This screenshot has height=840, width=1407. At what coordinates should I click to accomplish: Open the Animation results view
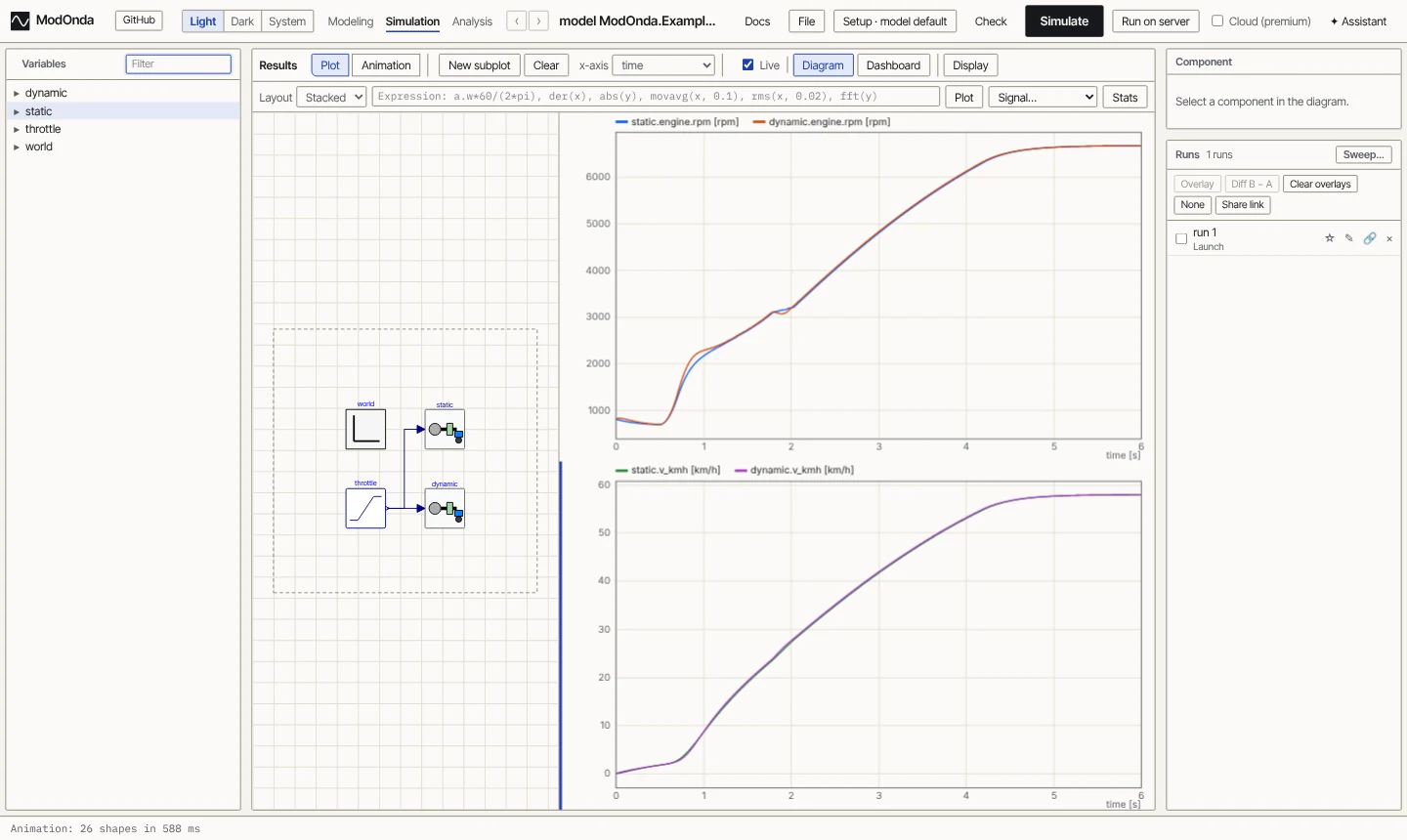pyautogui.click(x=386, y=65)
